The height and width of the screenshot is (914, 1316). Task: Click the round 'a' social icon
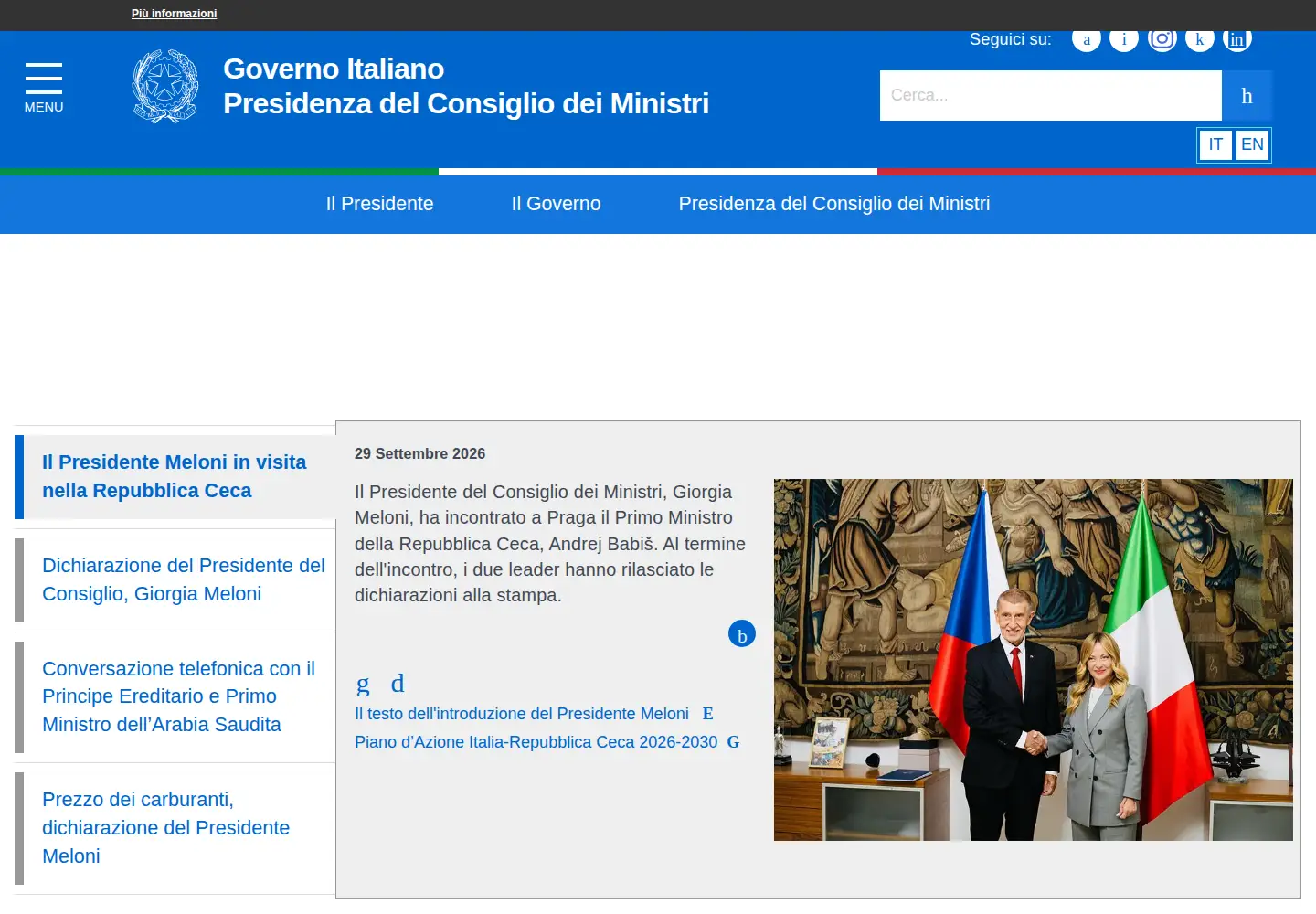[1087, 39]
